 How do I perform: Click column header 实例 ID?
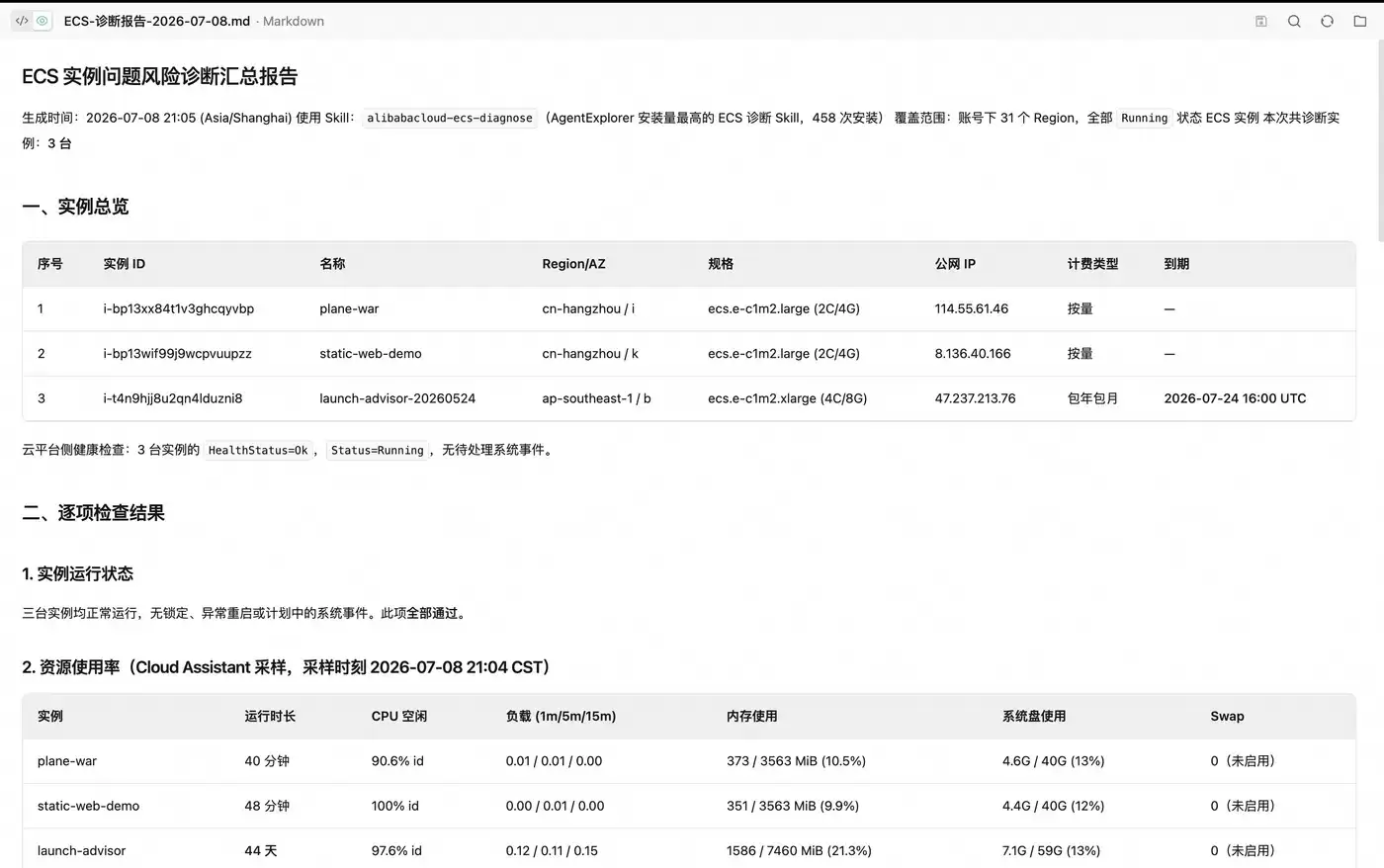click(x=125, y=264)
